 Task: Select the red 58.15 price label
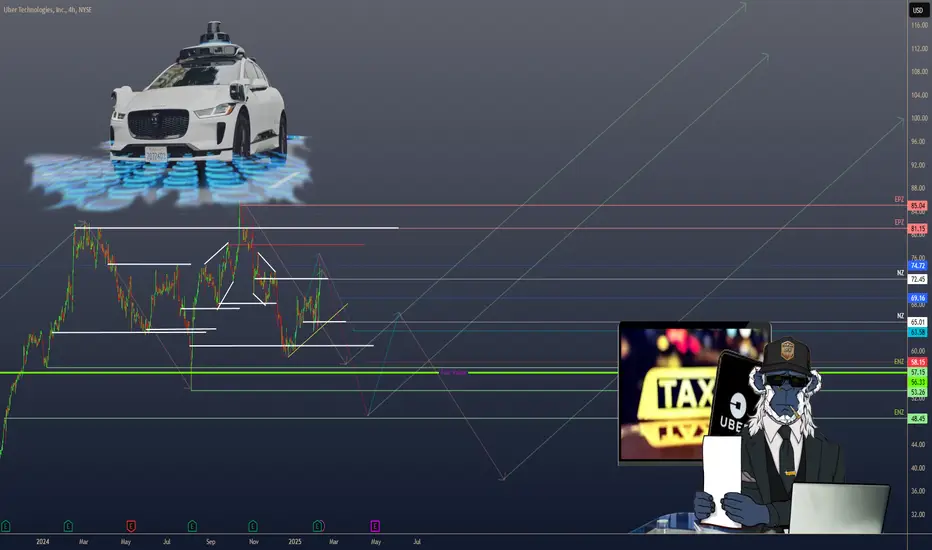coord(918,362)
